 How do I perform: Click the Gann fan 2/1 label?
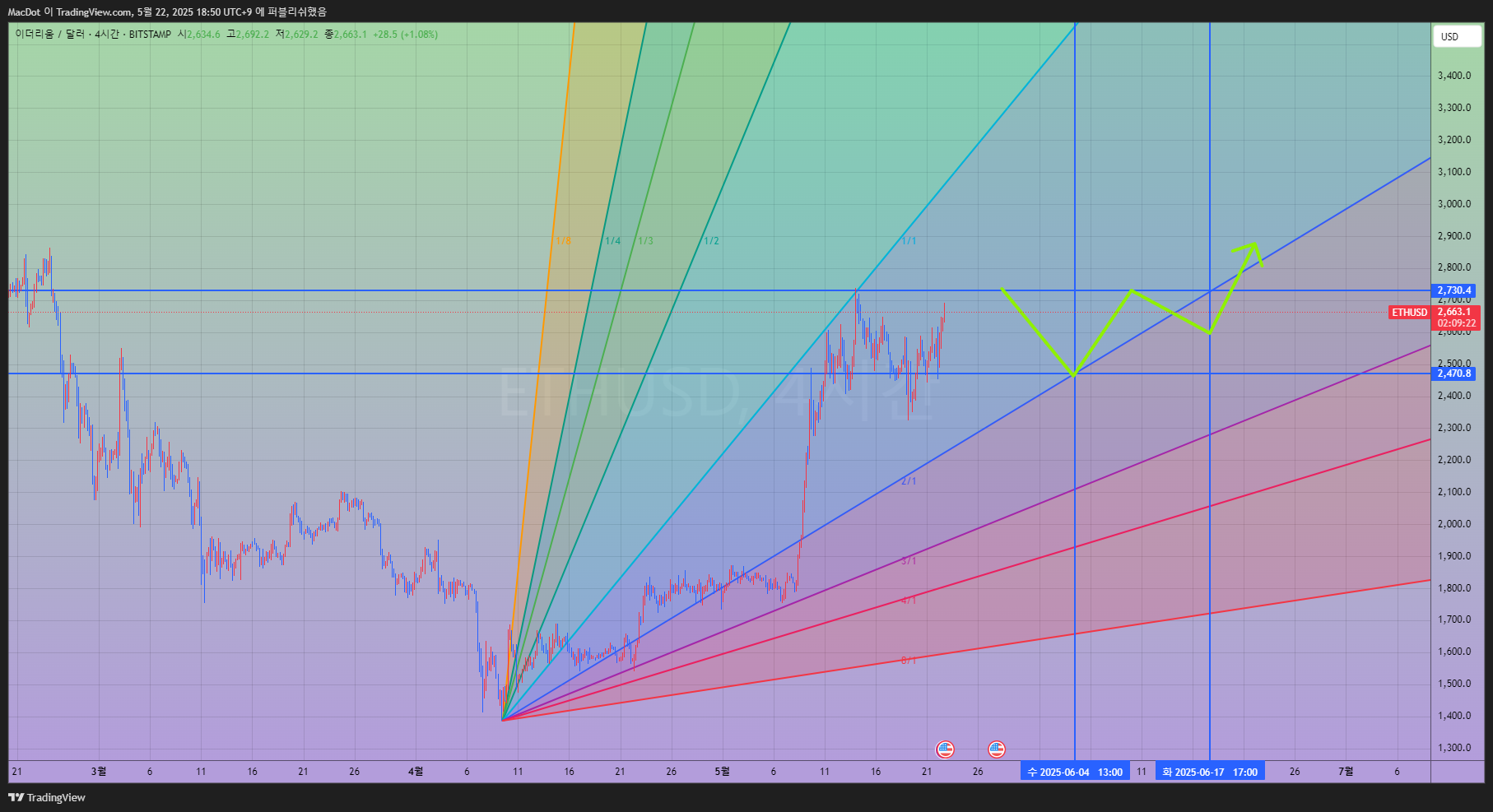909,481
